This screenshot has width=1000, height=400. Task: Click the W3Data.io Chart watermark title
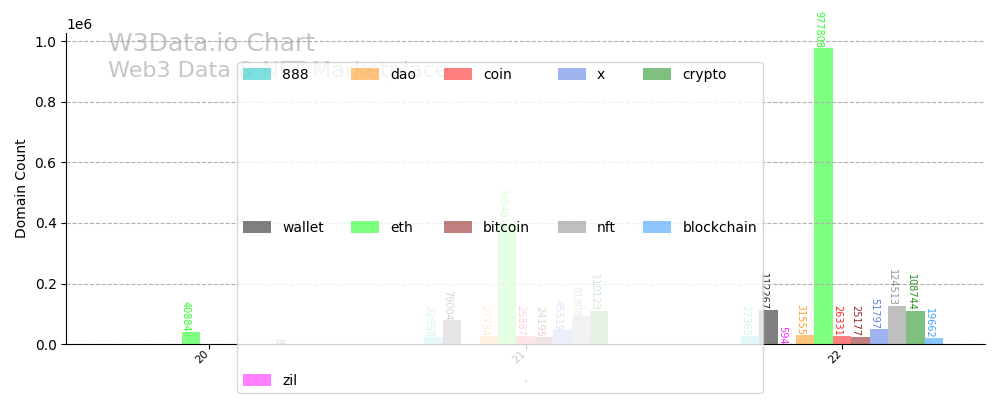click(211, 44)
